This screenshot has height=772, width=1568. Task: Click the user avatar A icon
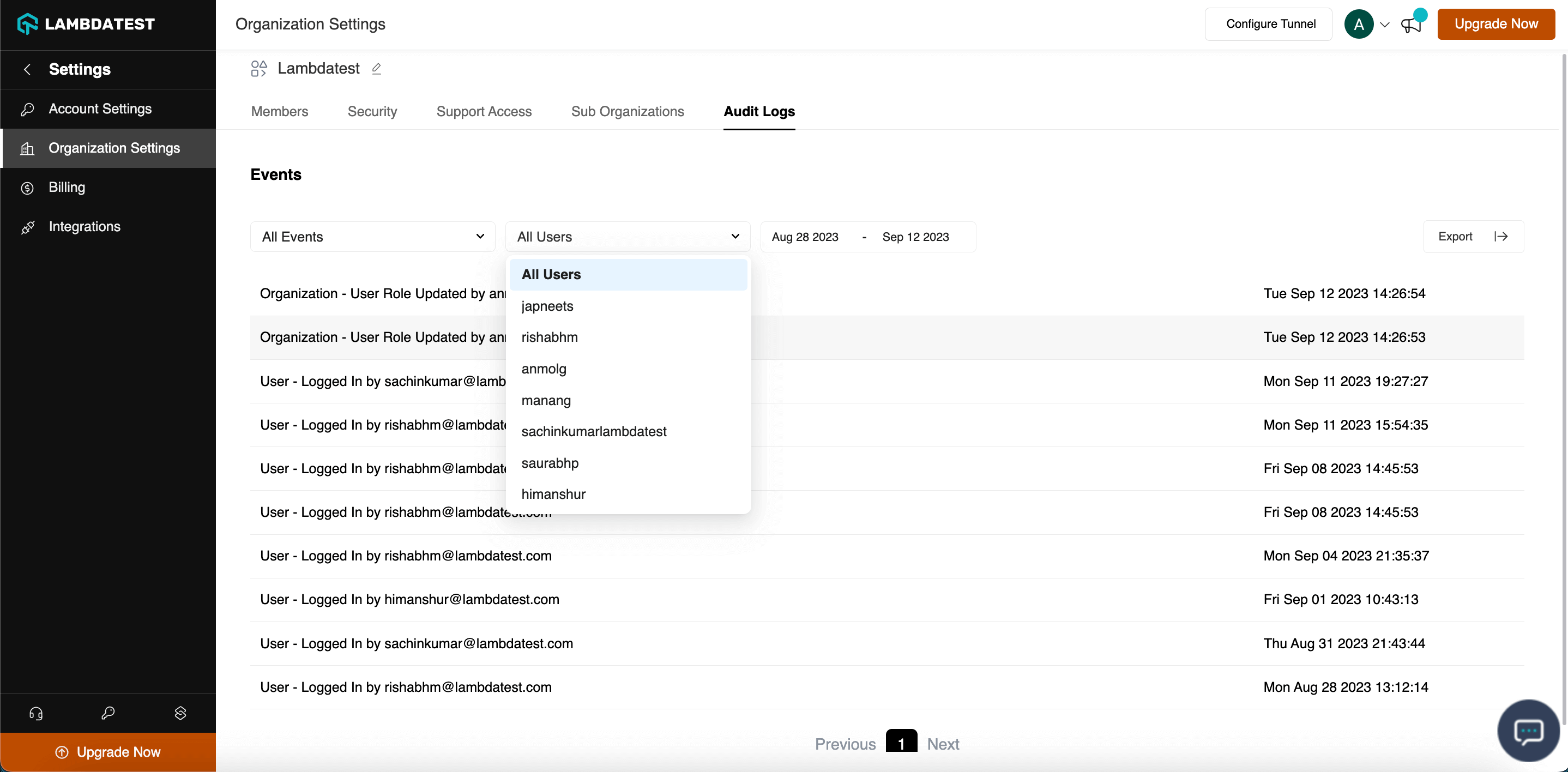click(1358, 25)
